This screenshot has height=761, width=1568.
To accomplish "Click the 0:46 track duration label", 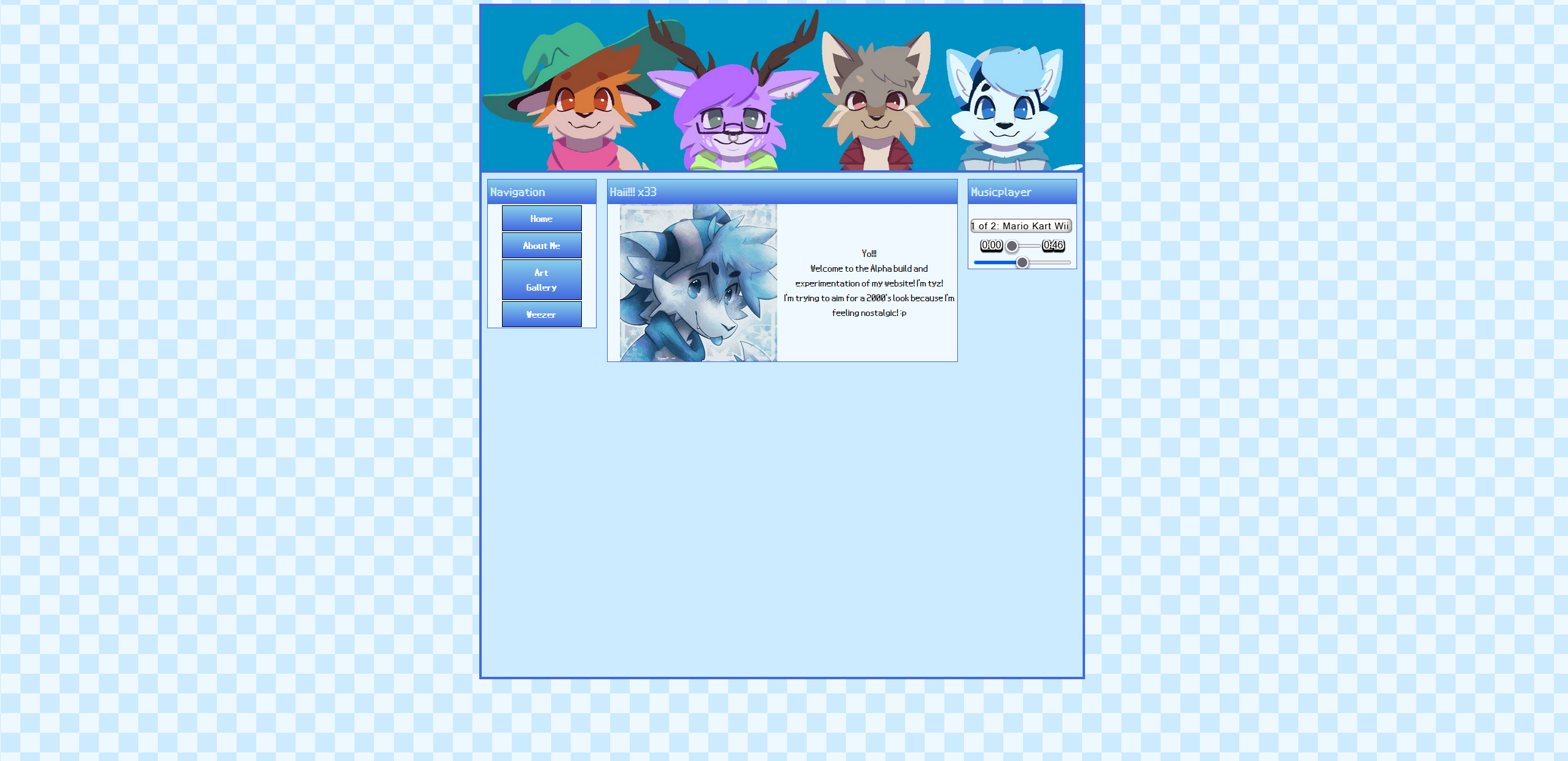I will click(1053, 245).
